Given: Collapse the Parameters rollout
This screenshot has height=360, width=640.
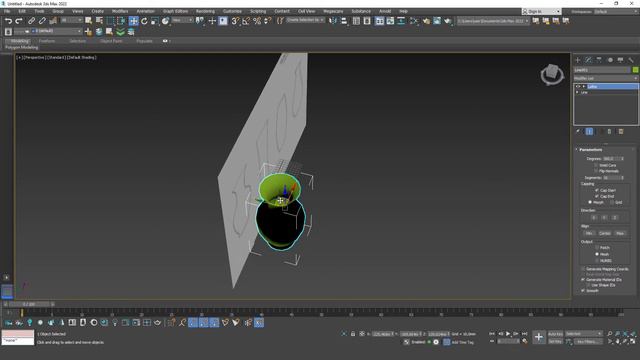Looking at the screenshot, I should [591, 150].
